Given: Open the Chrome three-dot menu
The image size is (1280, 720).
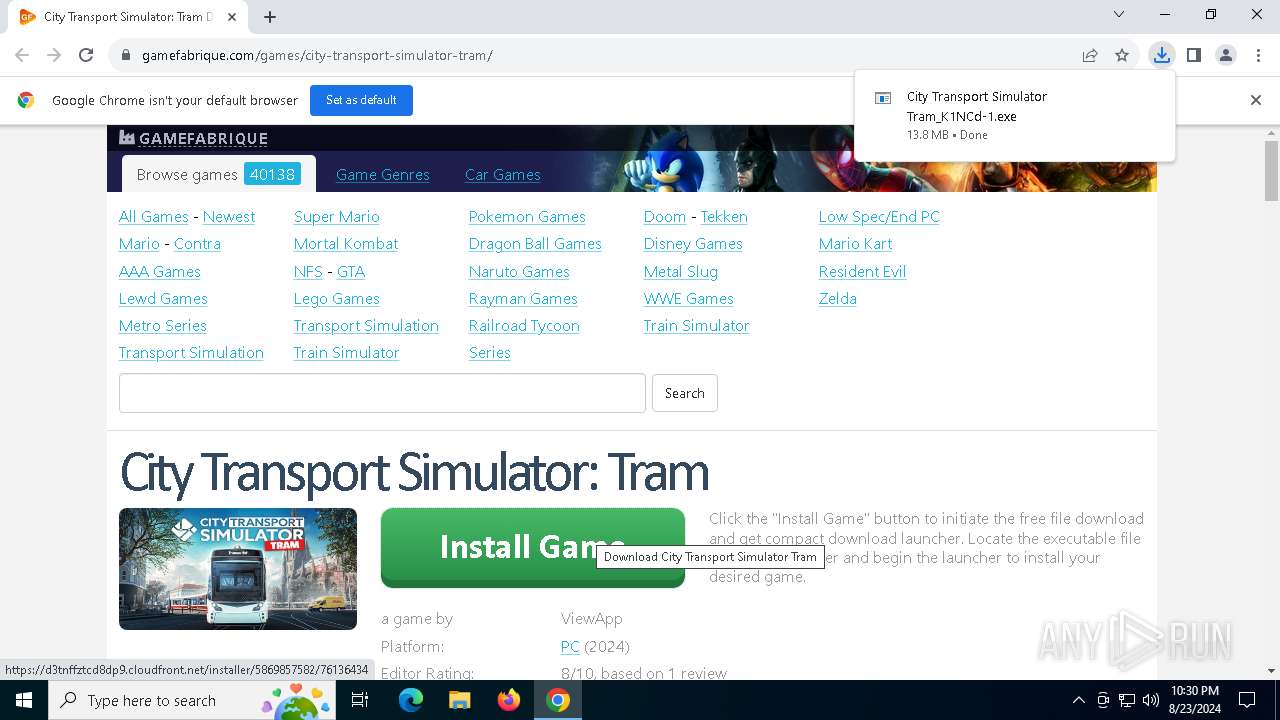Looking at the screenshot, I should [x=1258, y=55].
